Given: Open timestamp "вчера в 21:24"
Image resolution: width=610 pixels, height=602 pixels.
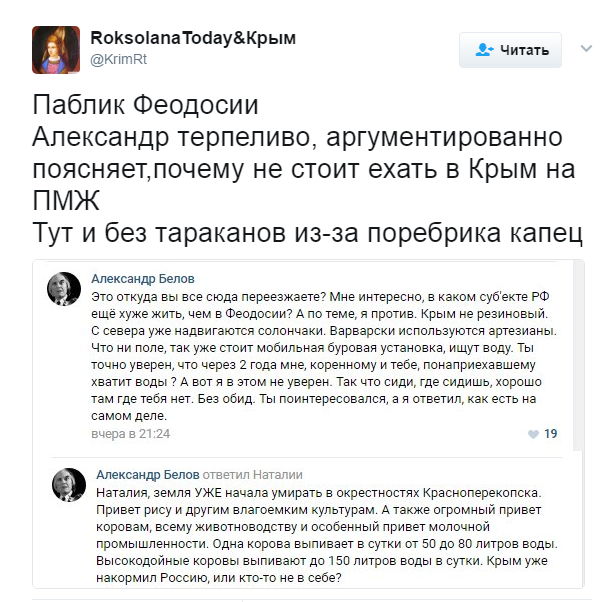Looking at the screenshot, I should [130, 434].
